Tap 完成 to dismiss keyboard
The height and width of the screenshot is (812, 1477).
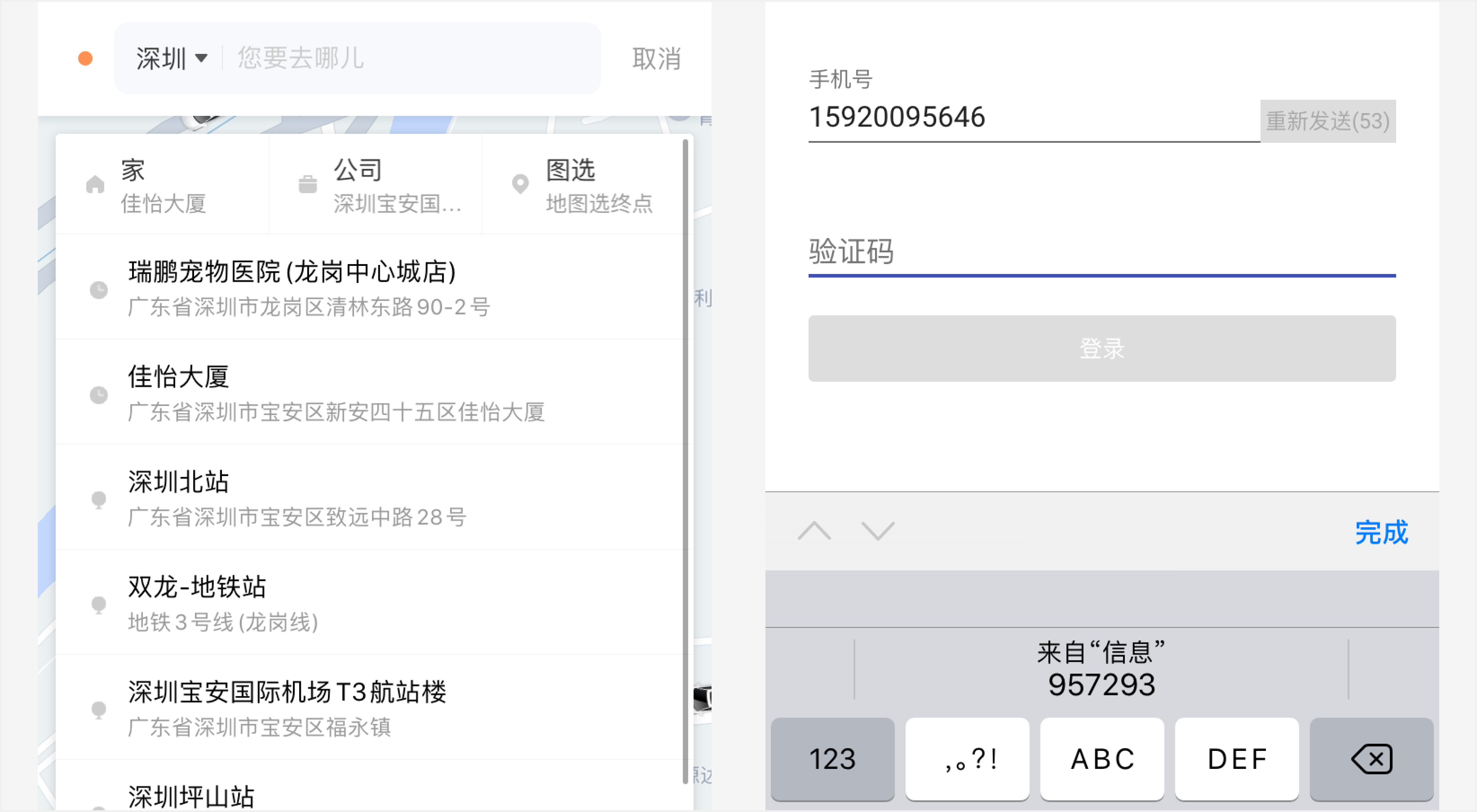pyautogui.click(x=1381, y=532)
